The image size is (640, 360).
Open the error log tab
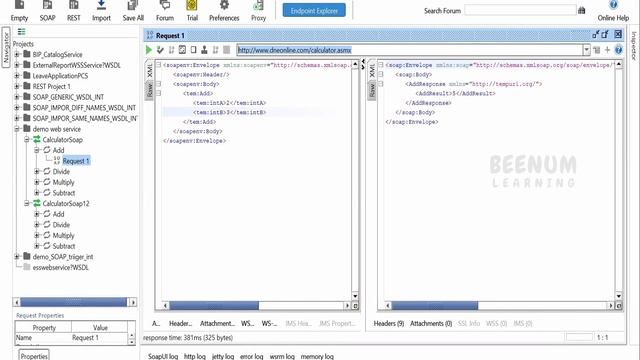[251, 356]
